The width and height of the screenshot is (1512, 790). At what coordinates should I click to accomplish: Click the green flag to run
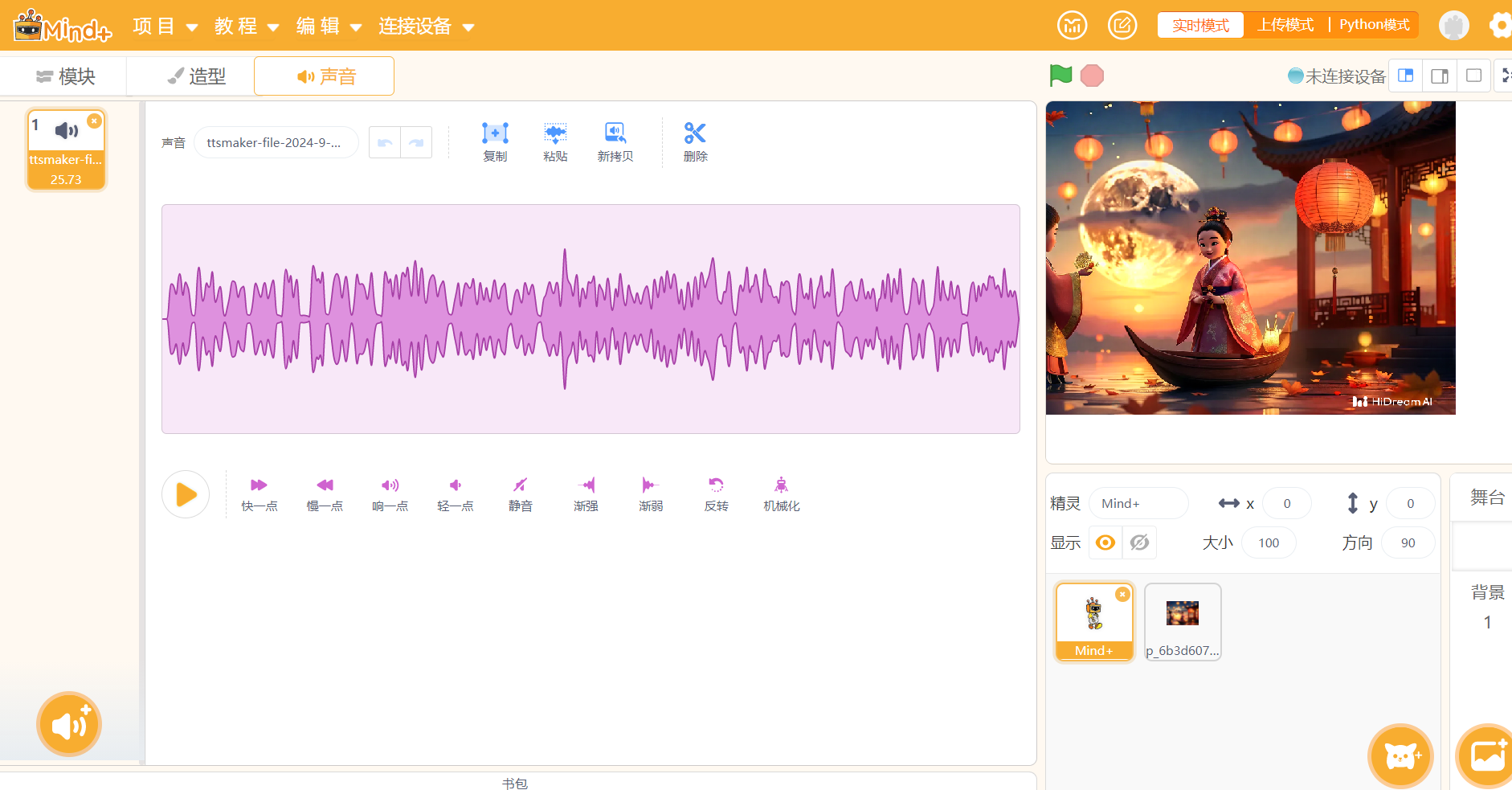1060,76
